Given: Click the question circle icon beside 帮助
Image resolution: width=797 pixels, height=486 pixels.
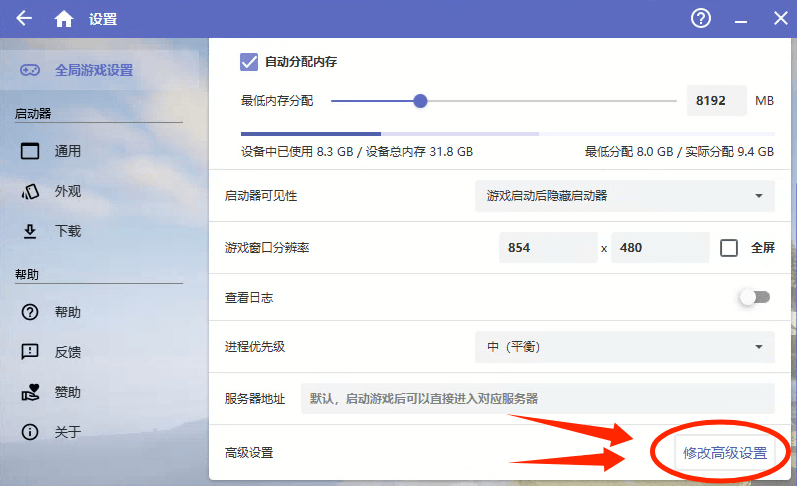Looking at the screenshot, I should point(30,312).
